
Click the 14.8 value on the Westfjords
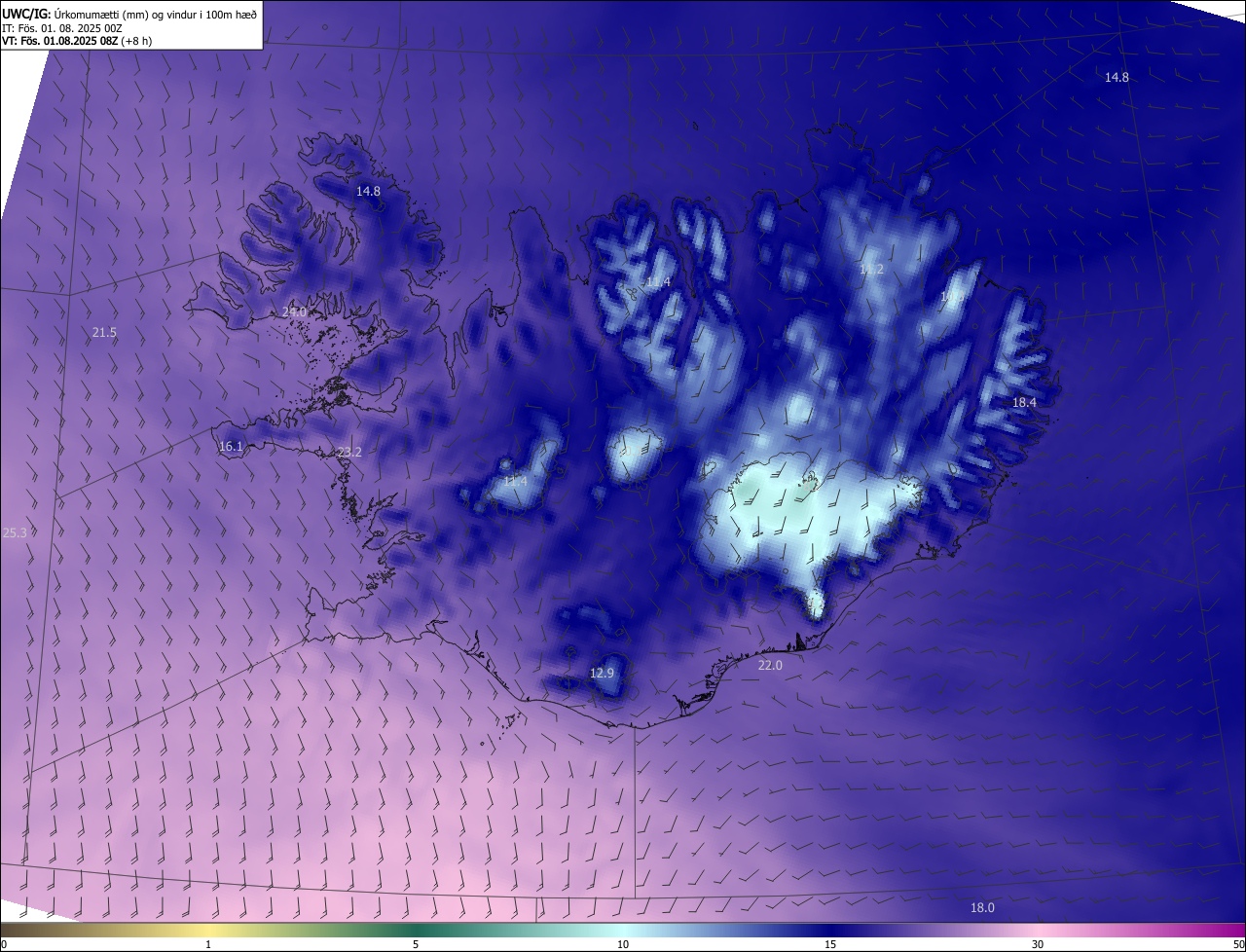(x=368, y=191)
